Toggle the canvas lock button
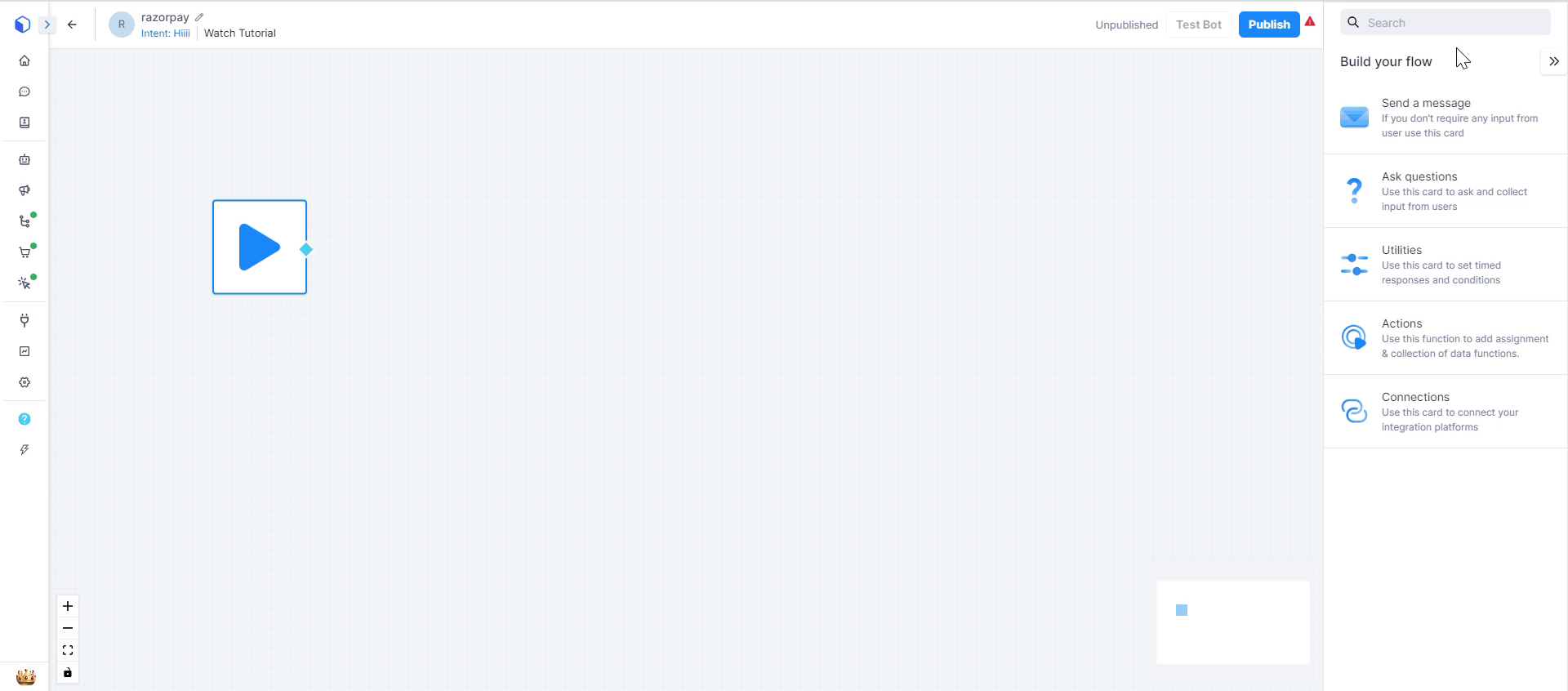This screenshot has width=1568, height=691. (68, 673)
